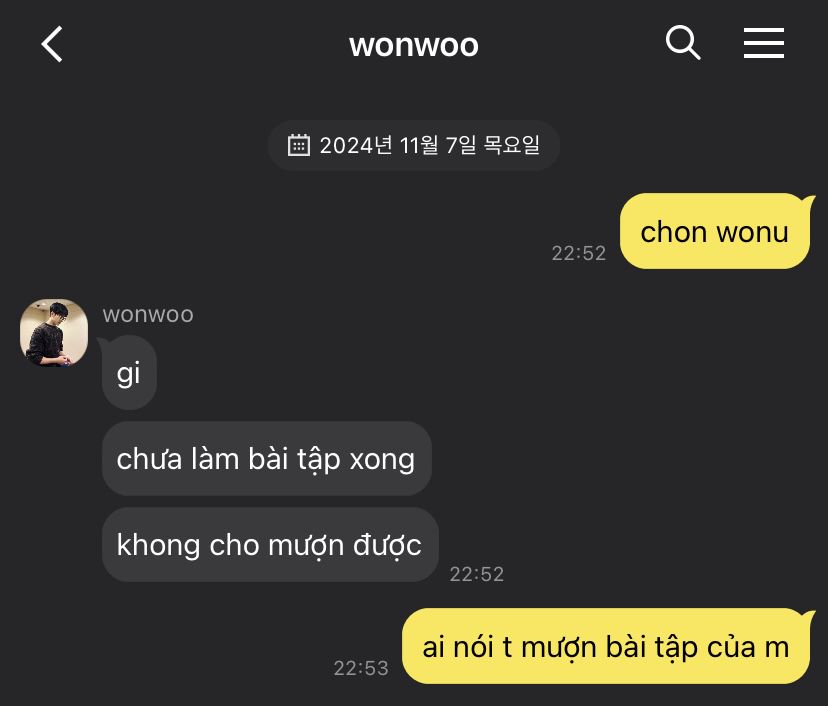
Task: Click the 22:52 timestamp beside "chon wonu"
Action: click(579, 253)
